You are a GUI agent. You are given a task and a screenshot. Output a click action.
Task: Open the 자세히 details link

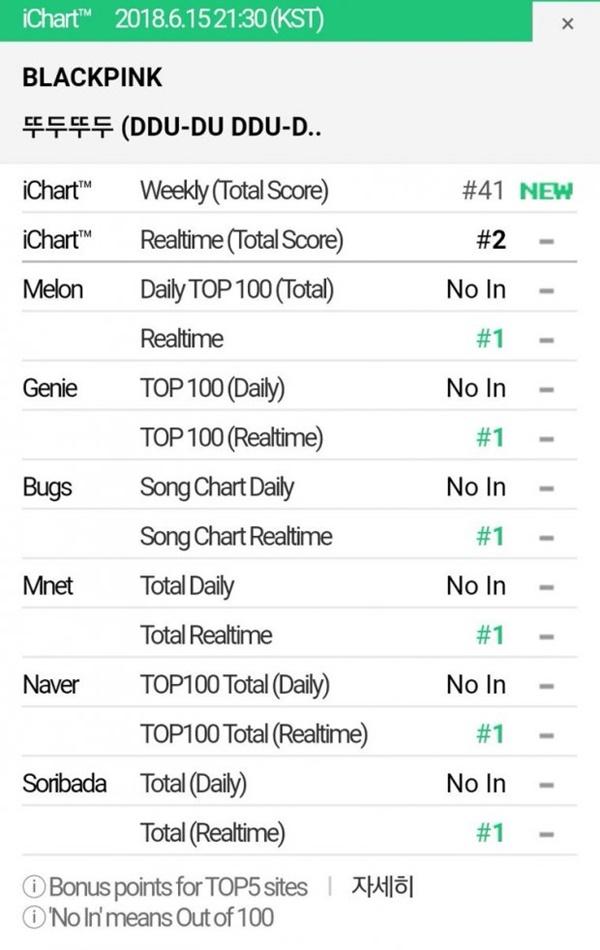coord(382,887)
